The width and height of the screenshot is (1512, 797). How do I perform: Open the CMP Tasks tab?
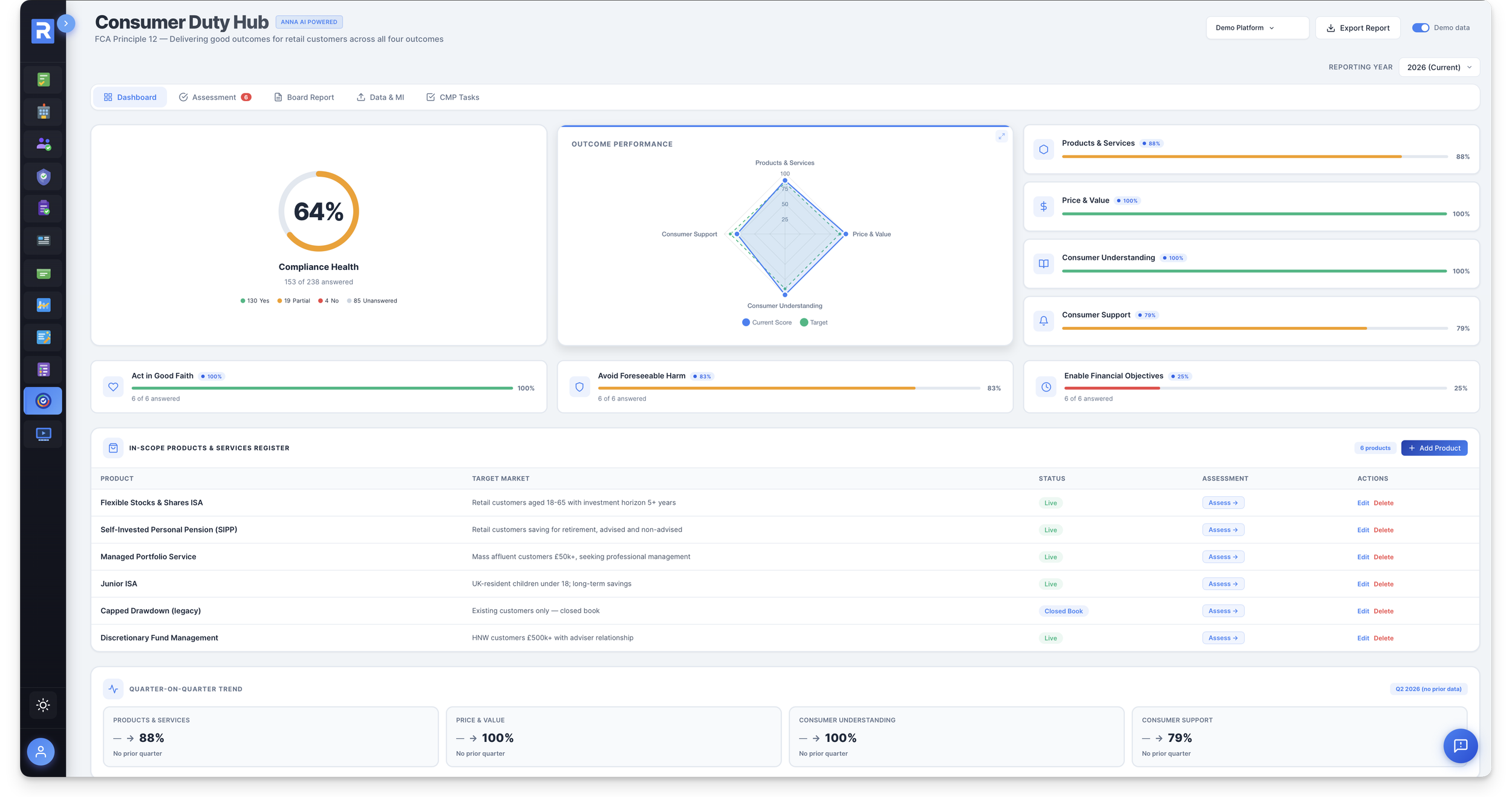click(452, 97)
